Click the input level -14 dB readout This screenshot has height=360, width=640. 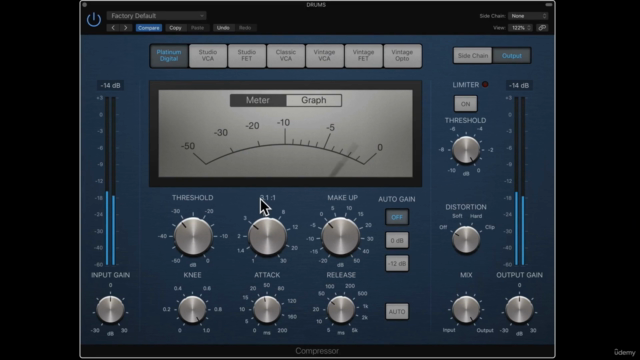coord(110,85)
